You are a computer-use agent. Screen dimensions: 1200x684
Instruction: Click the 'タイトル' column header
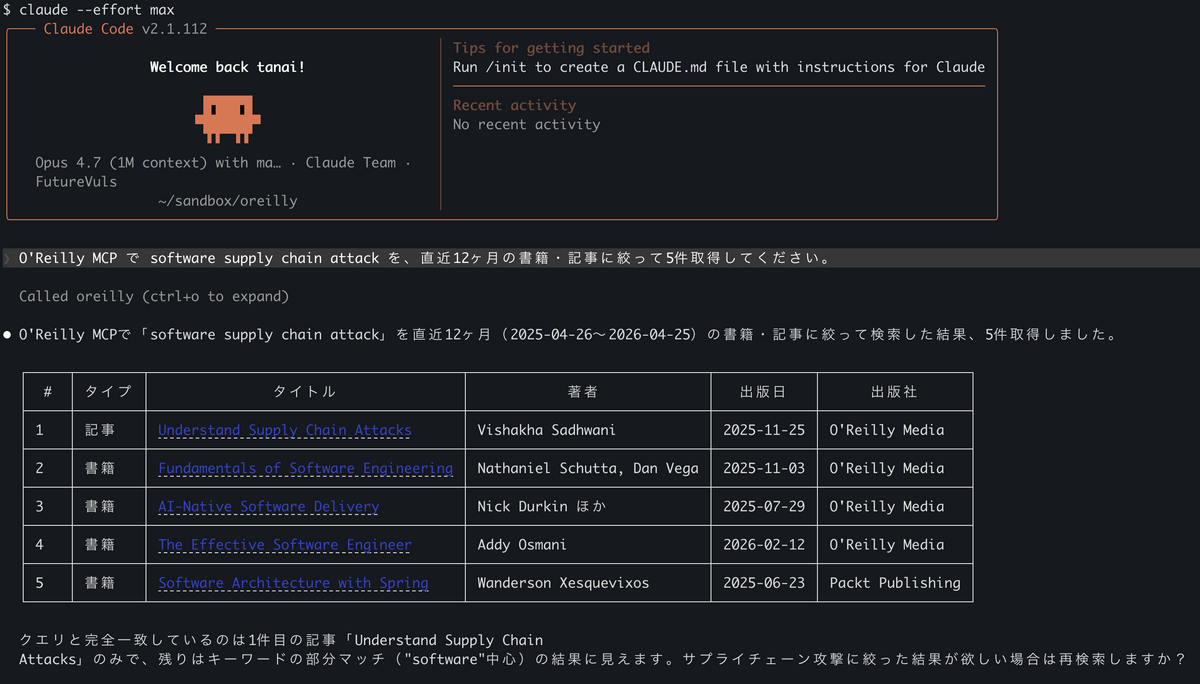tap(305, 392)
